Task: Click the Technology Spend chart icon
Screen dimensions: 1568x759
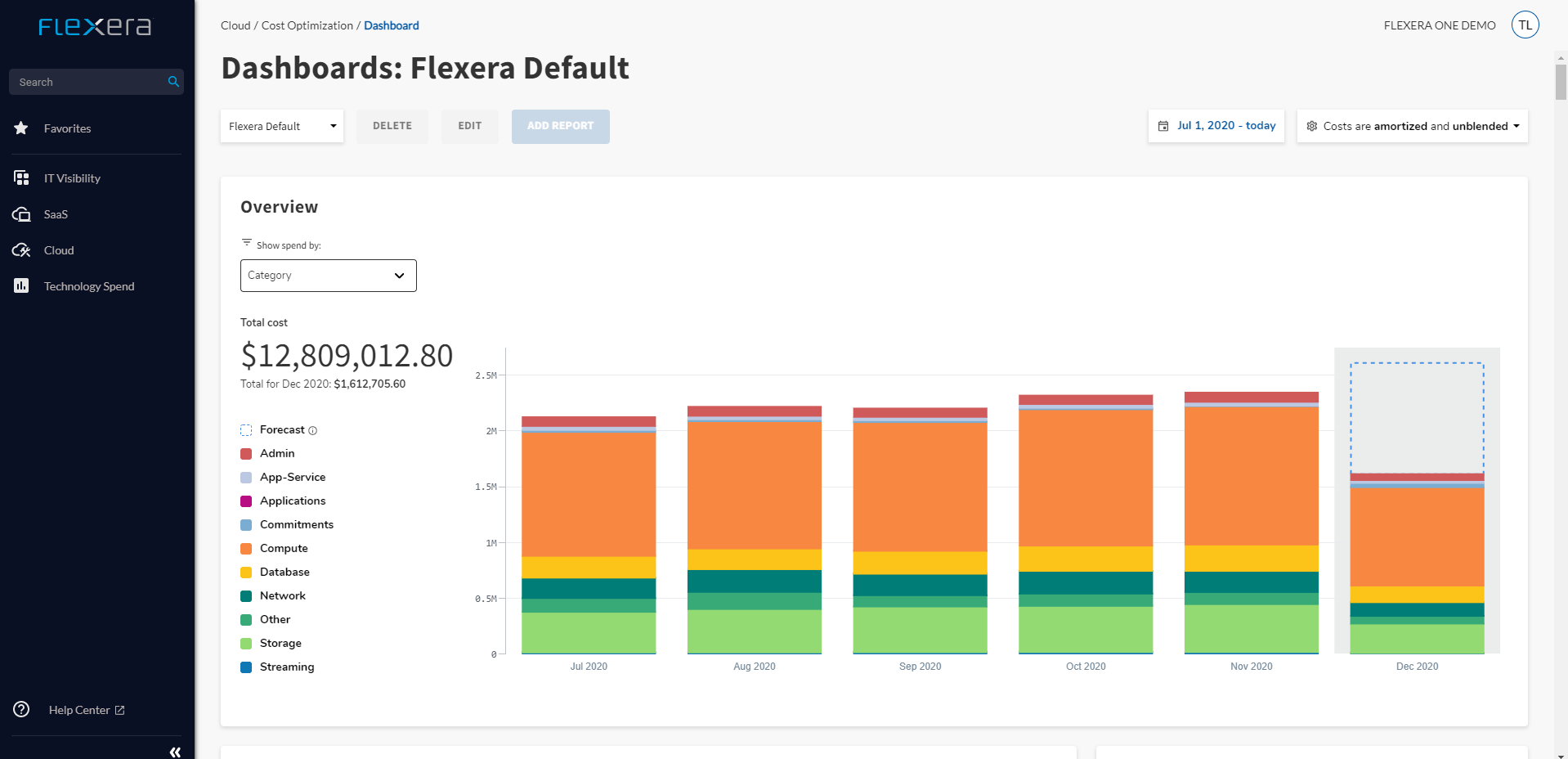Action: (x=21, y=286)
